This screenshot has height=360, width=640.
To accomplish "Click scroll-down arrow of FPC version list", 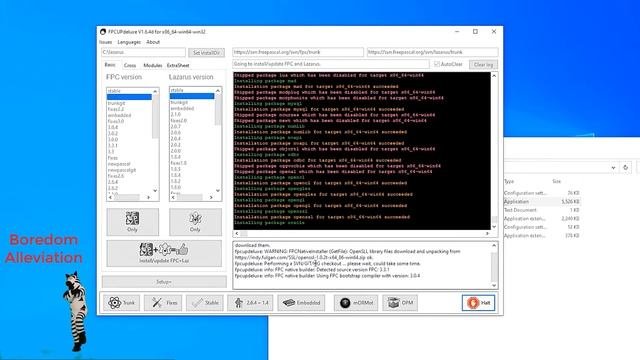I will (x=155, y=191).
